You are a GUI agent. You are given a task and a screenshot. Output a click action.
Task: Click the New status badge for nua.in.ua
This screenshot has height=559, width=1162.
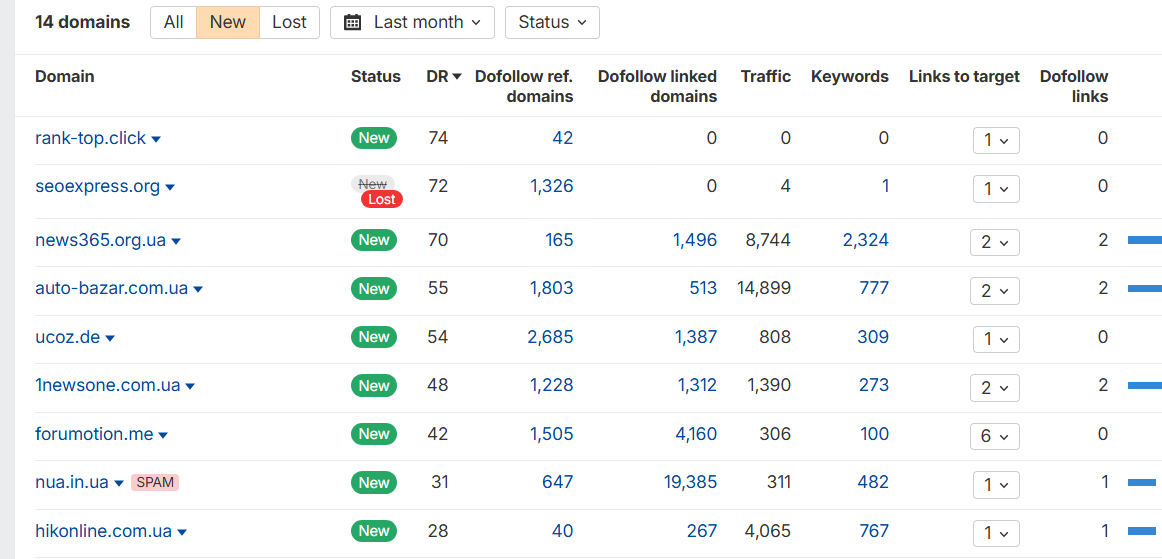(x=374, y=483)
